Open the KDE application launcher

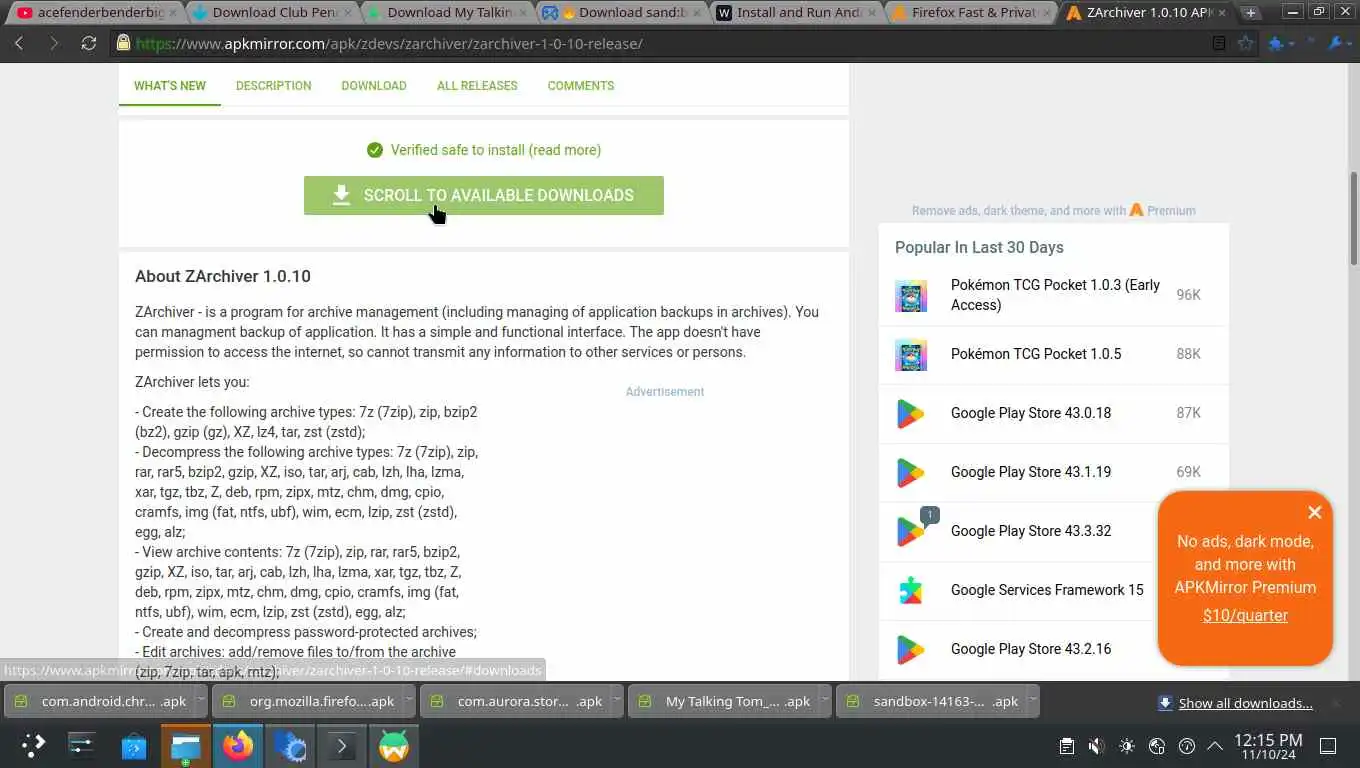point(34,746)
